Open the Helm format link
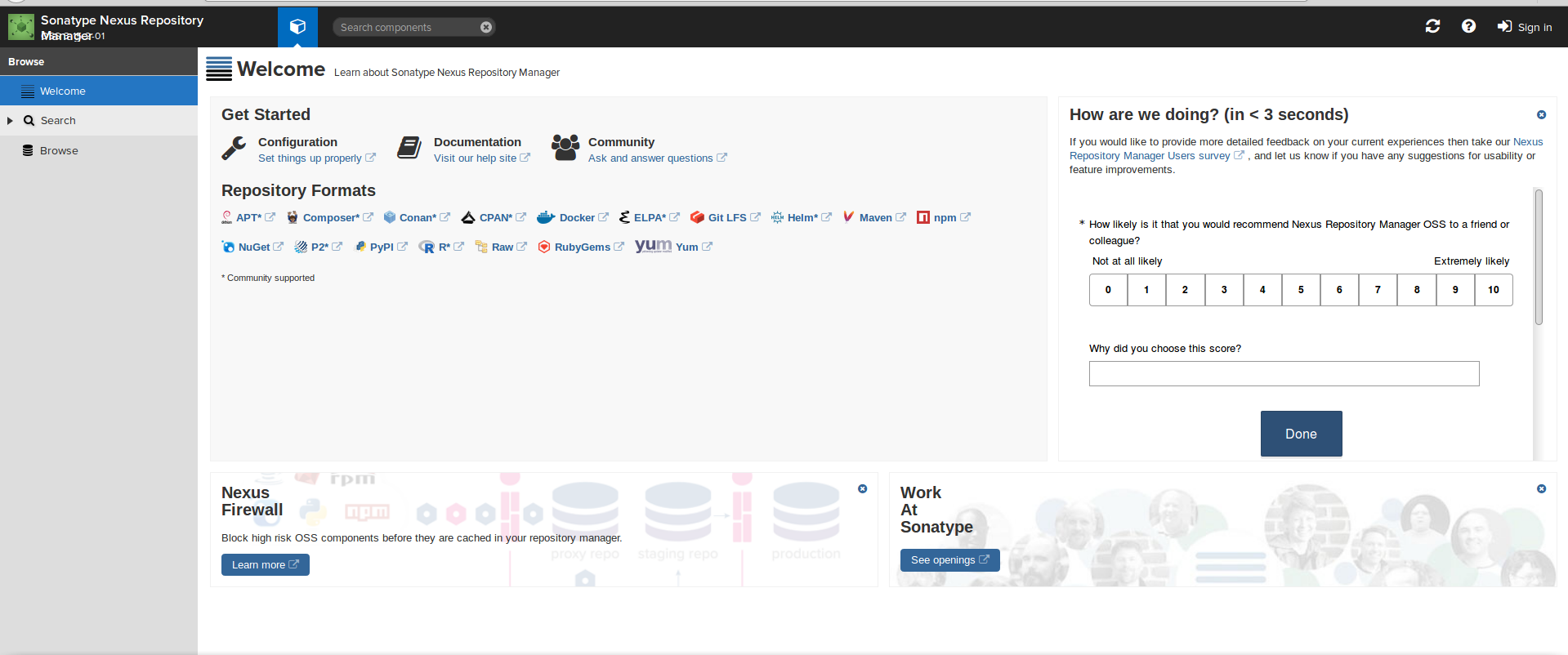This screenshot has height=655, width=1568. pyautogui.click(x=802, y=217)
